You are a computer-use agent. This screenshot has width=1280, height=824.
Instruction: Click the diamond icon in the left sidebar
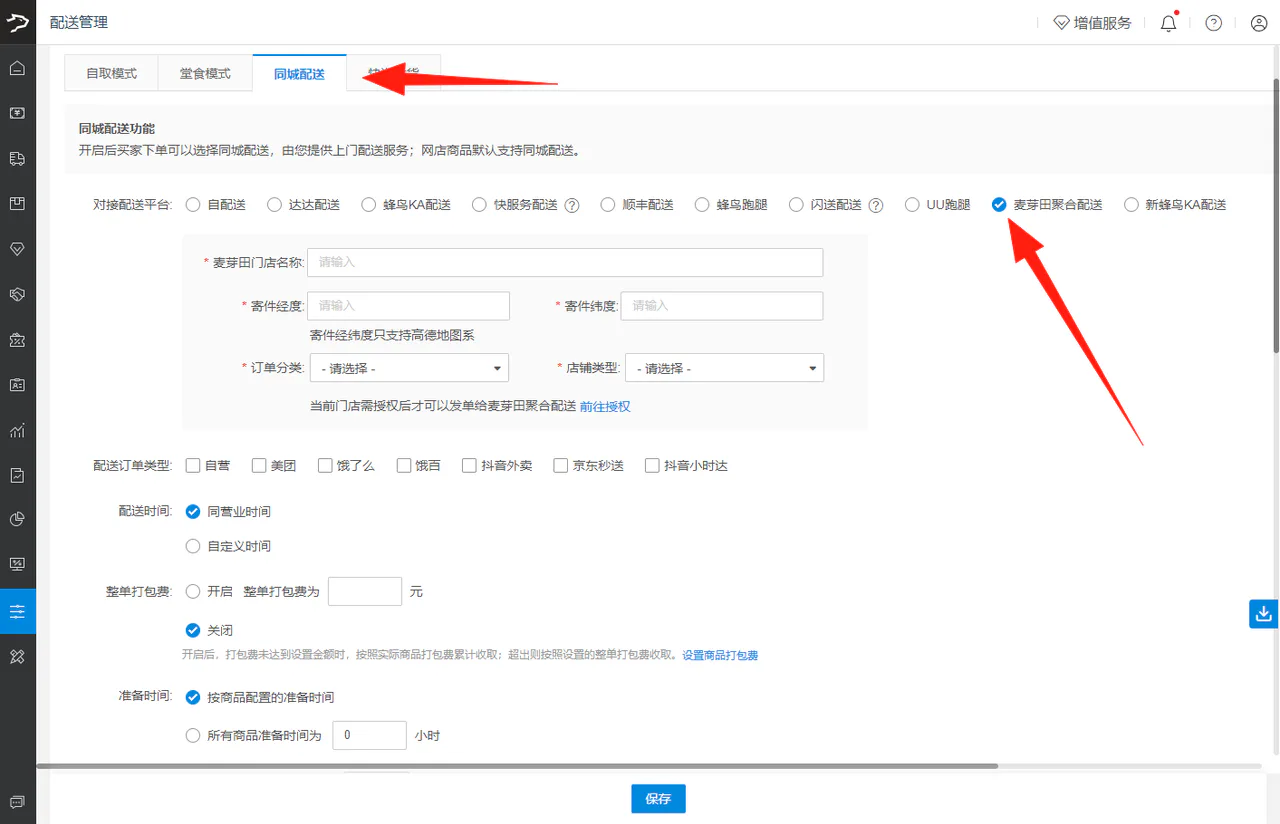tap(17, 249)
